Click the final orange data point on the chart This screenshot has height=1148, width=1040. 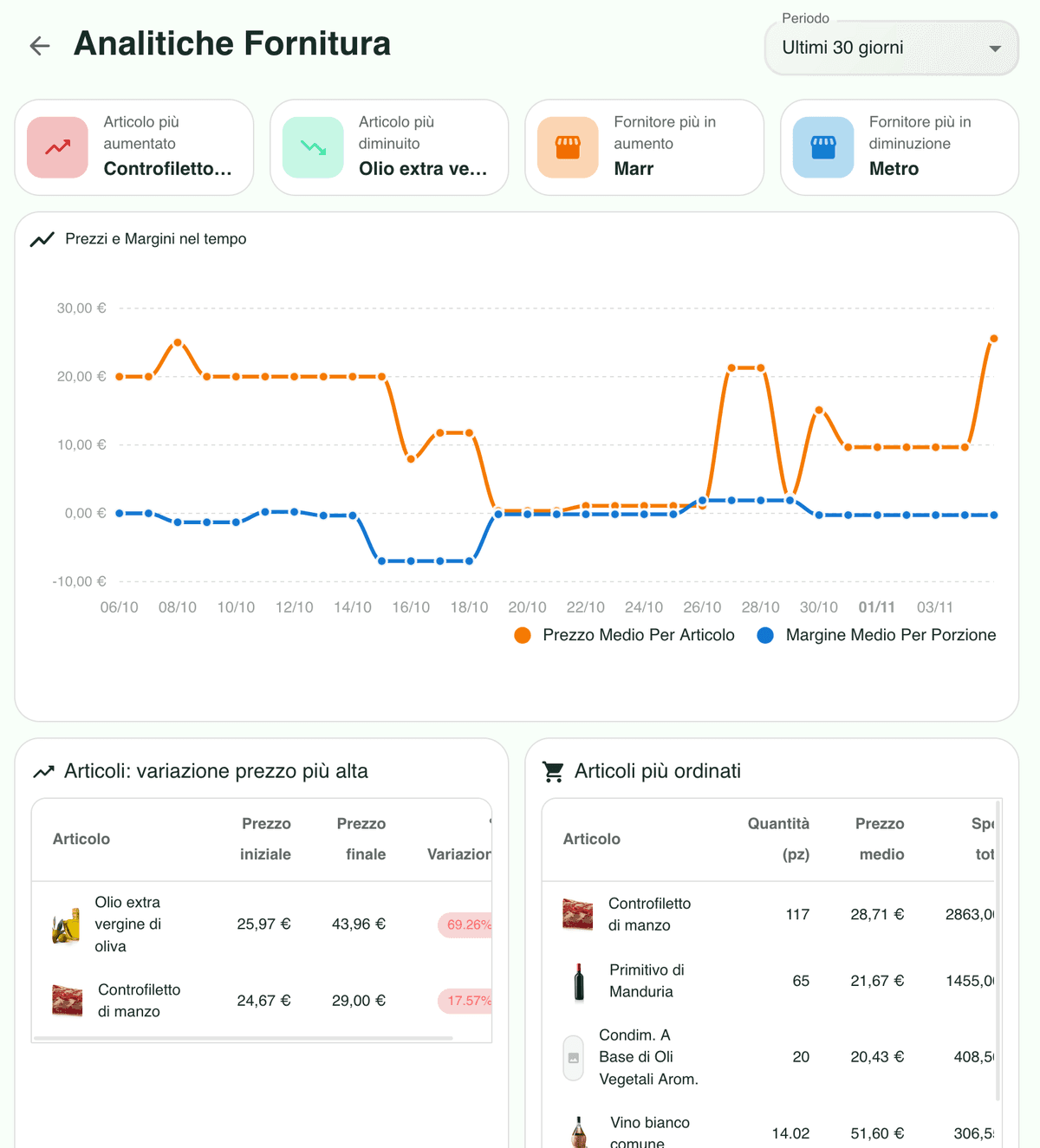coord(993,339)
